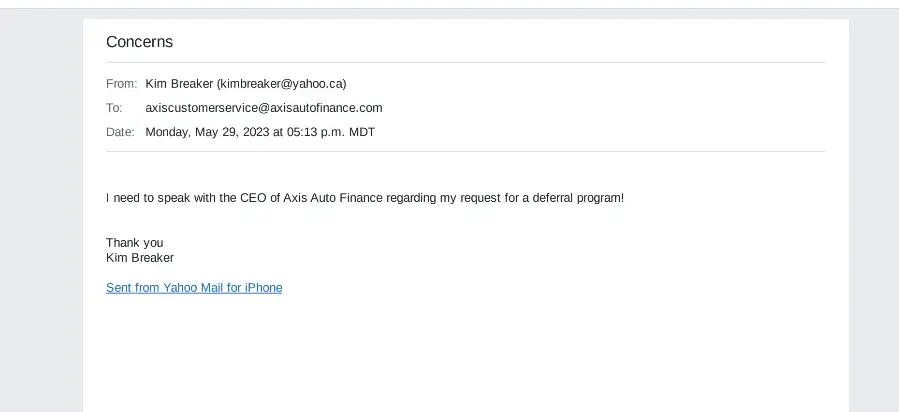Click the word "iPhone" in the Yahoo Mail link
The width and height of the screenshot is (899, 412).
tap(264, 288)
